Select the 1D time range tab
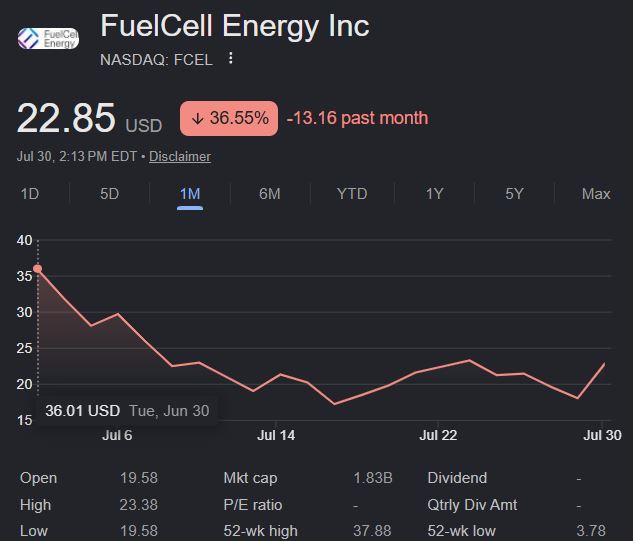Screen dimensions: 633x541 30,194
